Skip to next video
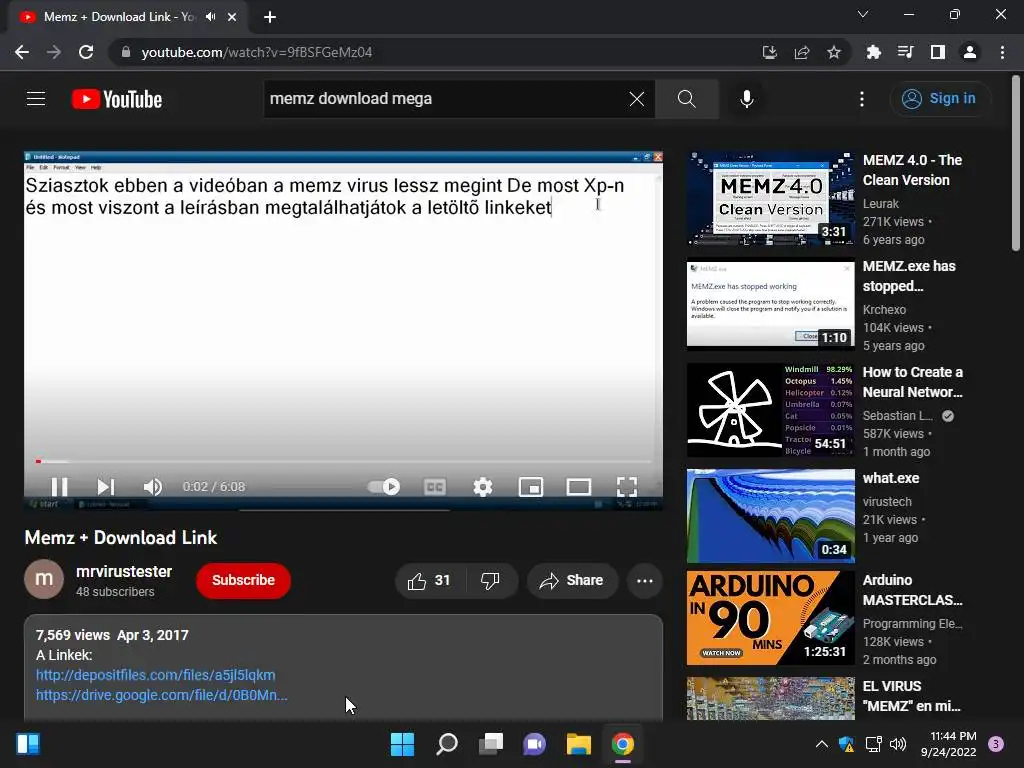 click(106, 487)
